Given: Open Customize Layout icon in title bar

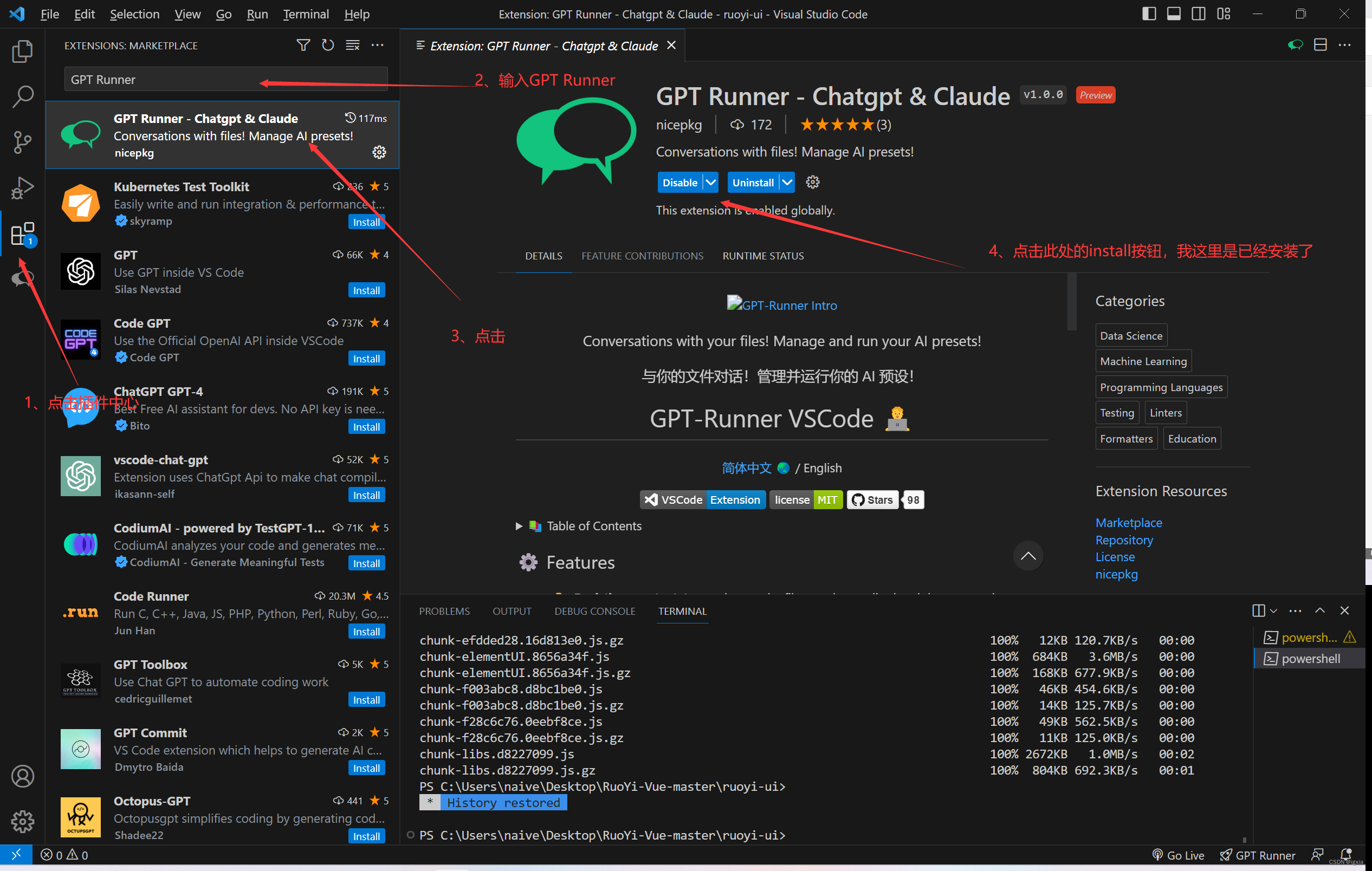Looking at the screenshot, I should [x=1224, y=14].
